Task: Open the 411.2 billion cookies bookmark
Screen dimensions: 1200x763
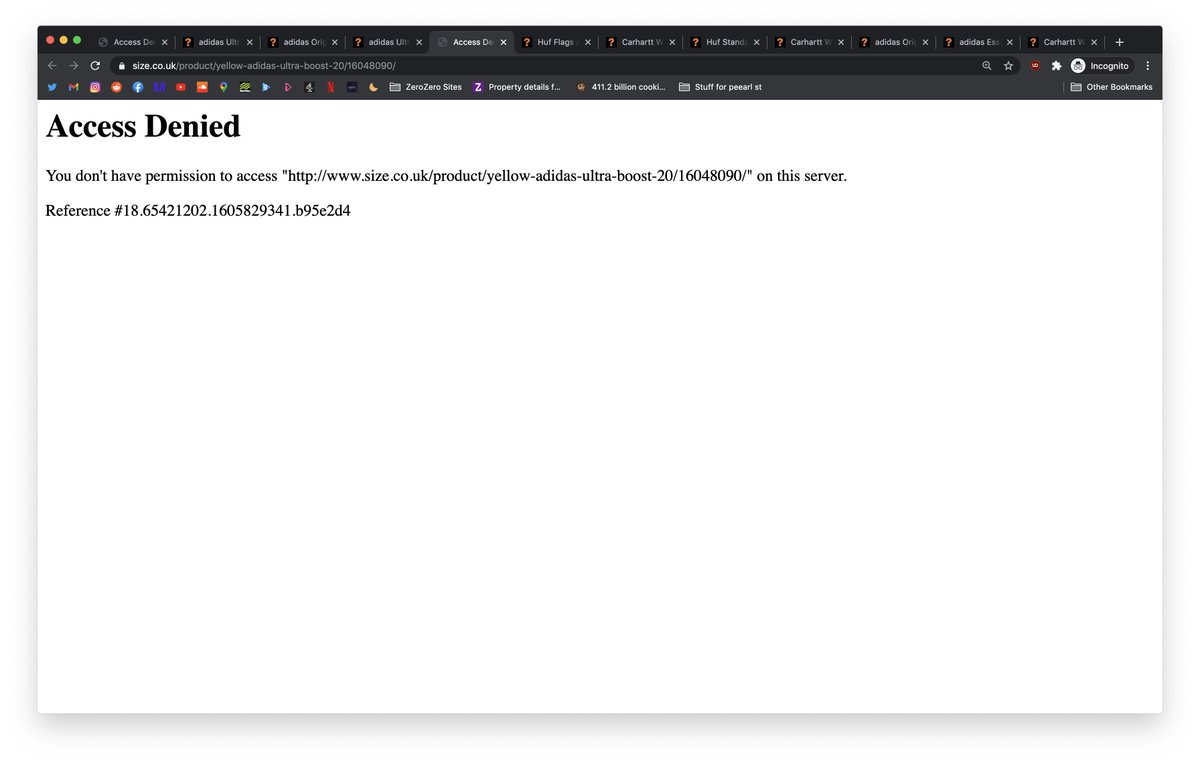Action: [620, 87]
